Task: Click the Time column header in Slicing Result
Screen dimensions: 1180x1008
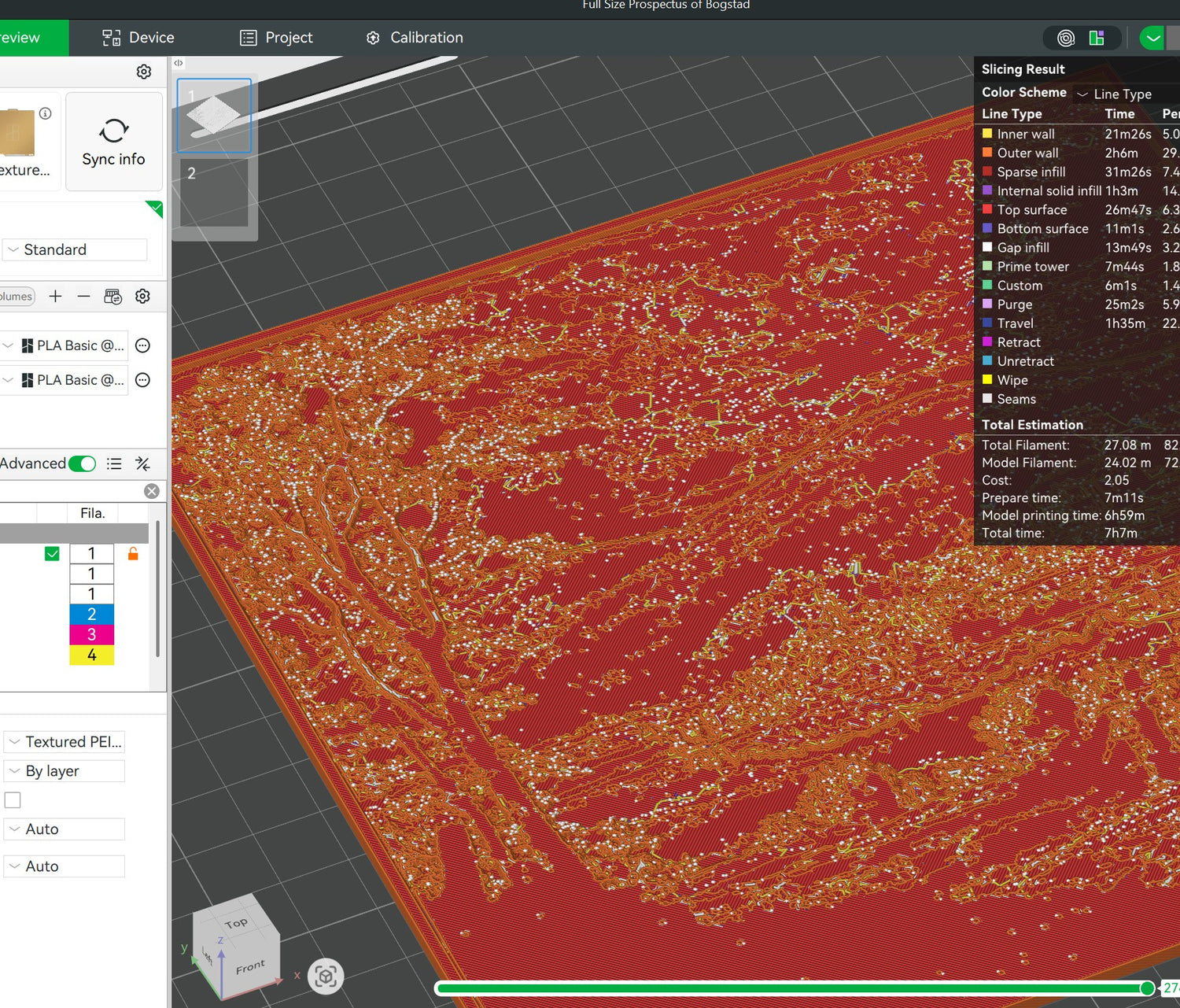Action: coord(1119,114)
